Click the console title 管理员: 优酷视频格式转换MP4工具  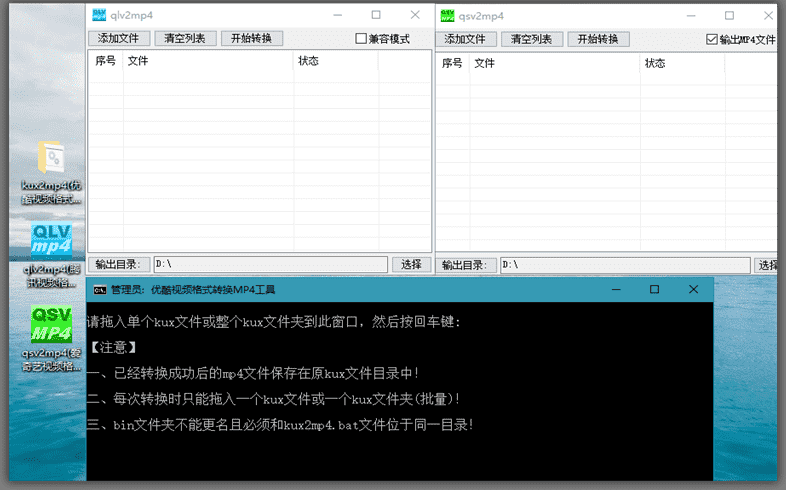tap(193, 290)
